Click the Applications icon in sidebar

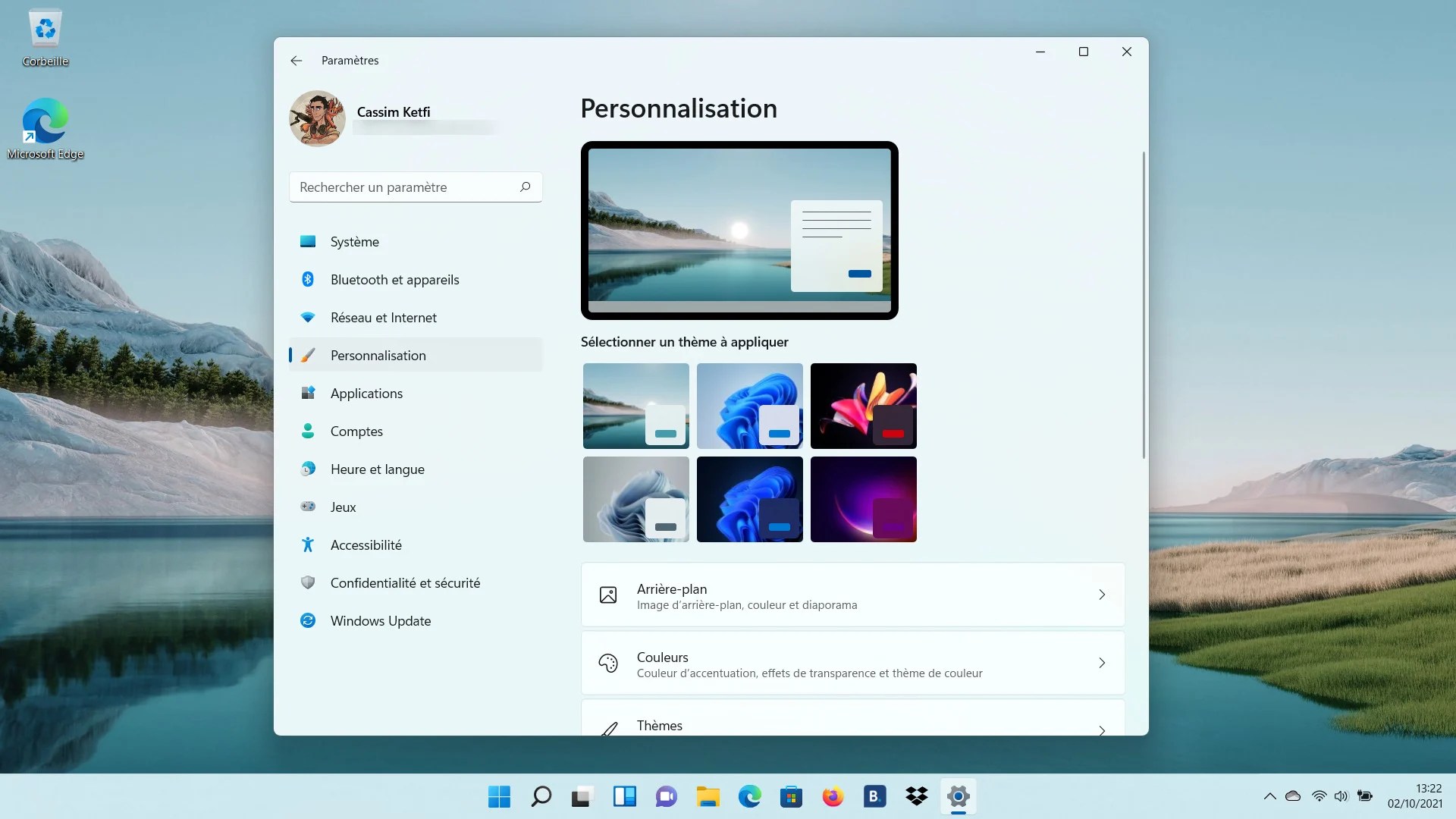pyautogui.click(x=308, y=393)
